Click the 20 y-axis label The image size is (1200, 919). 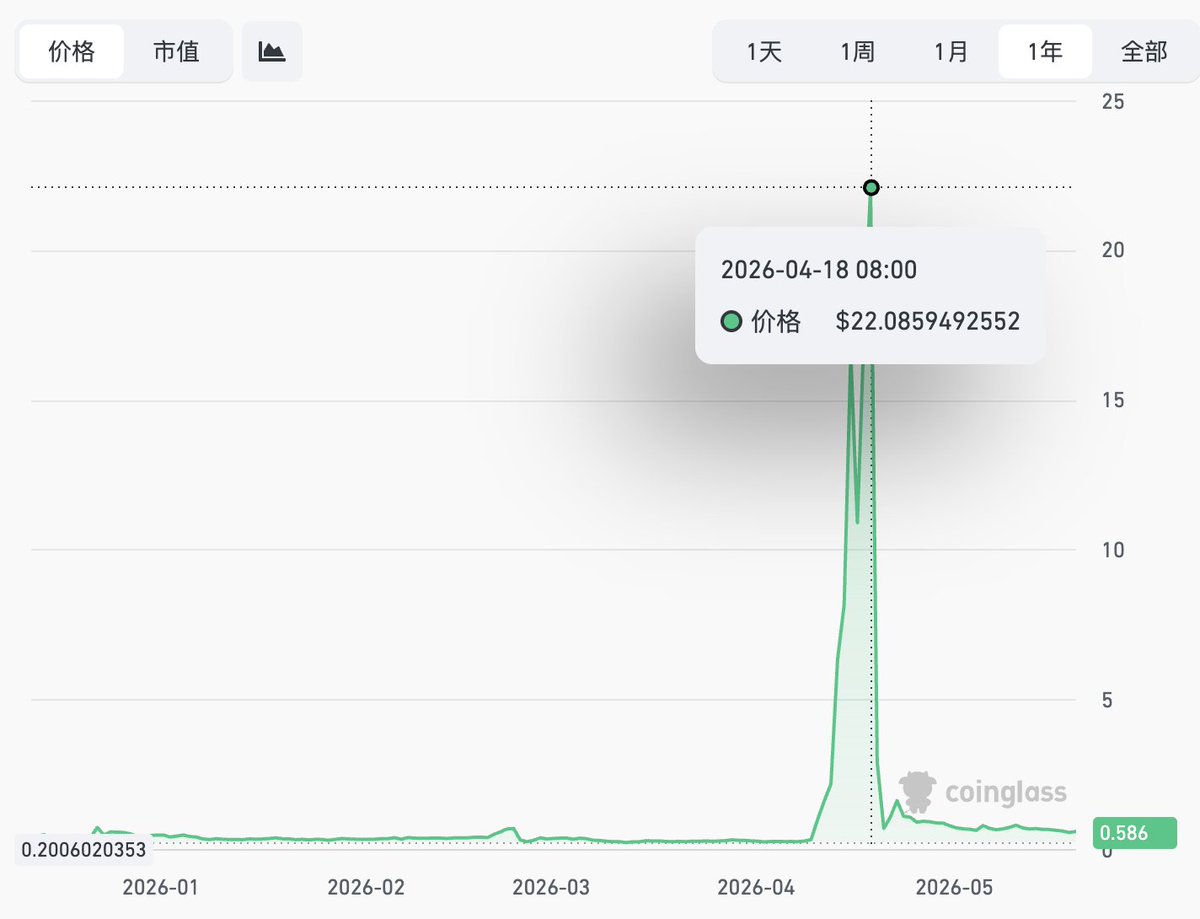point(1112,250)
